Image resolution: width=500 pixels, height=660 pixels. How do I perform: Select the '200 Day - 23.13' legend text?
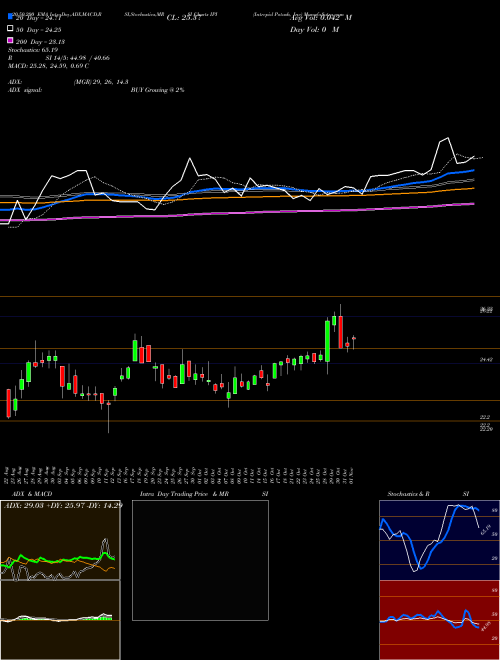click(x=40, y=41)
